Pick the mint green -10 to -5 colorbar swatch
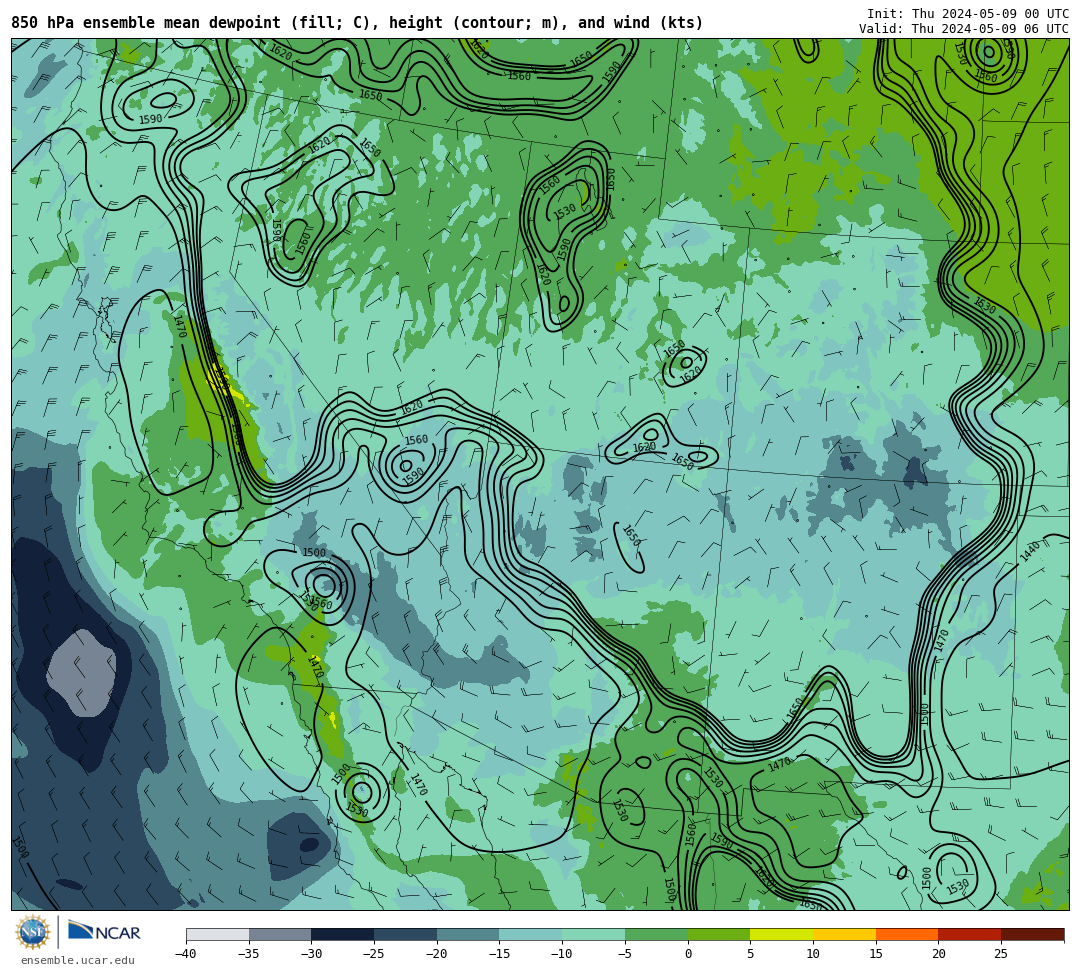The image size is (1080, 973). pos(594,934)
